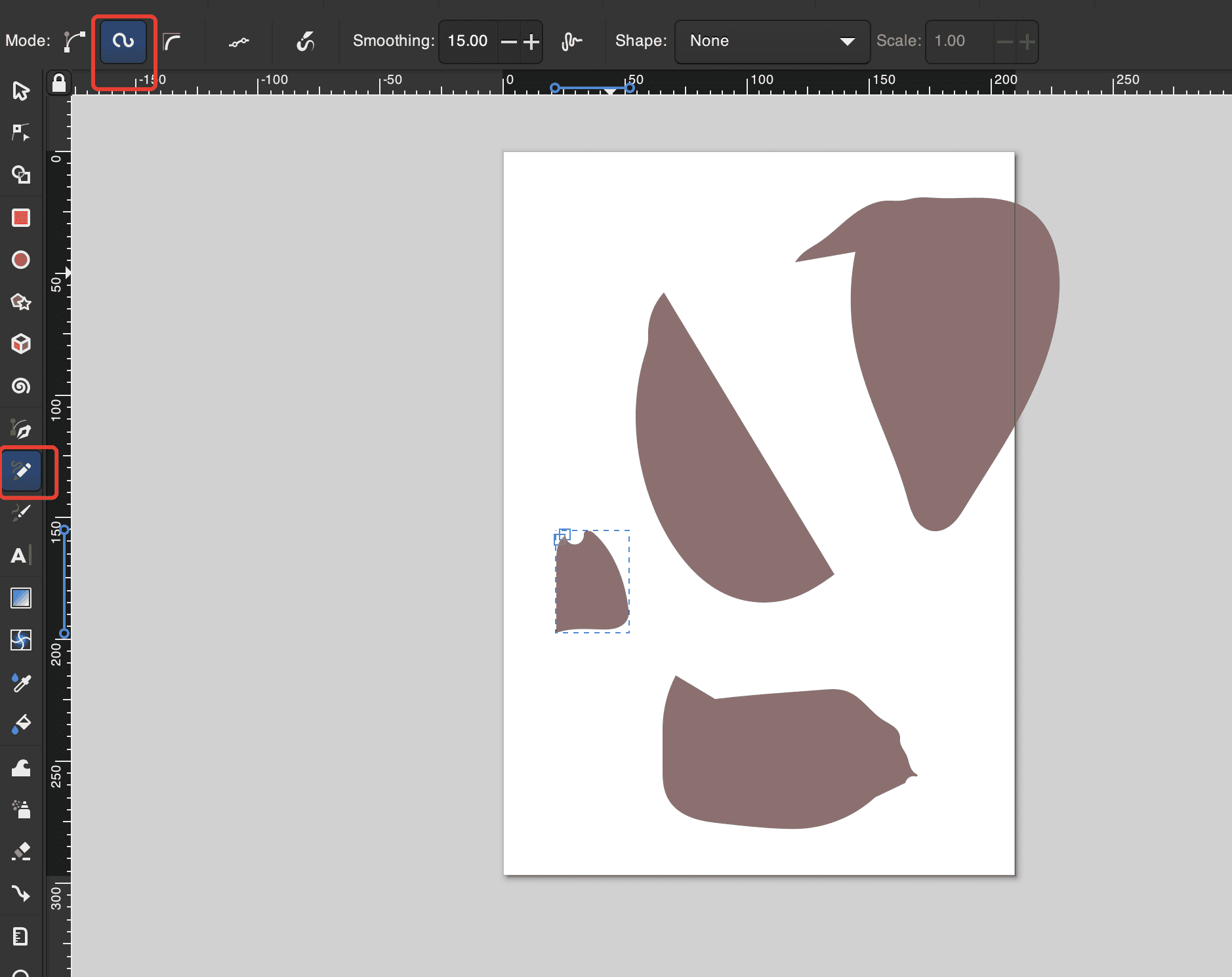Select the Gradient tool
The width and height of the screenshot is (1232, 977).
pyautogui.click(x=21, y=598)
